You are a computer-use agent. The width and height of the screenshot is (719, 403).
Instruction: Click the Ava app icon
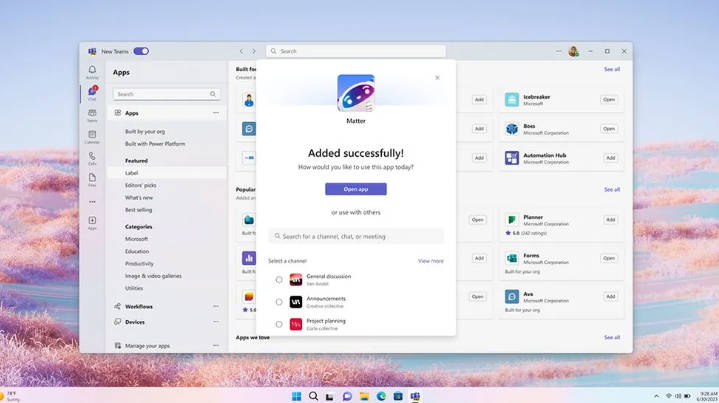[x=512, y=296]
